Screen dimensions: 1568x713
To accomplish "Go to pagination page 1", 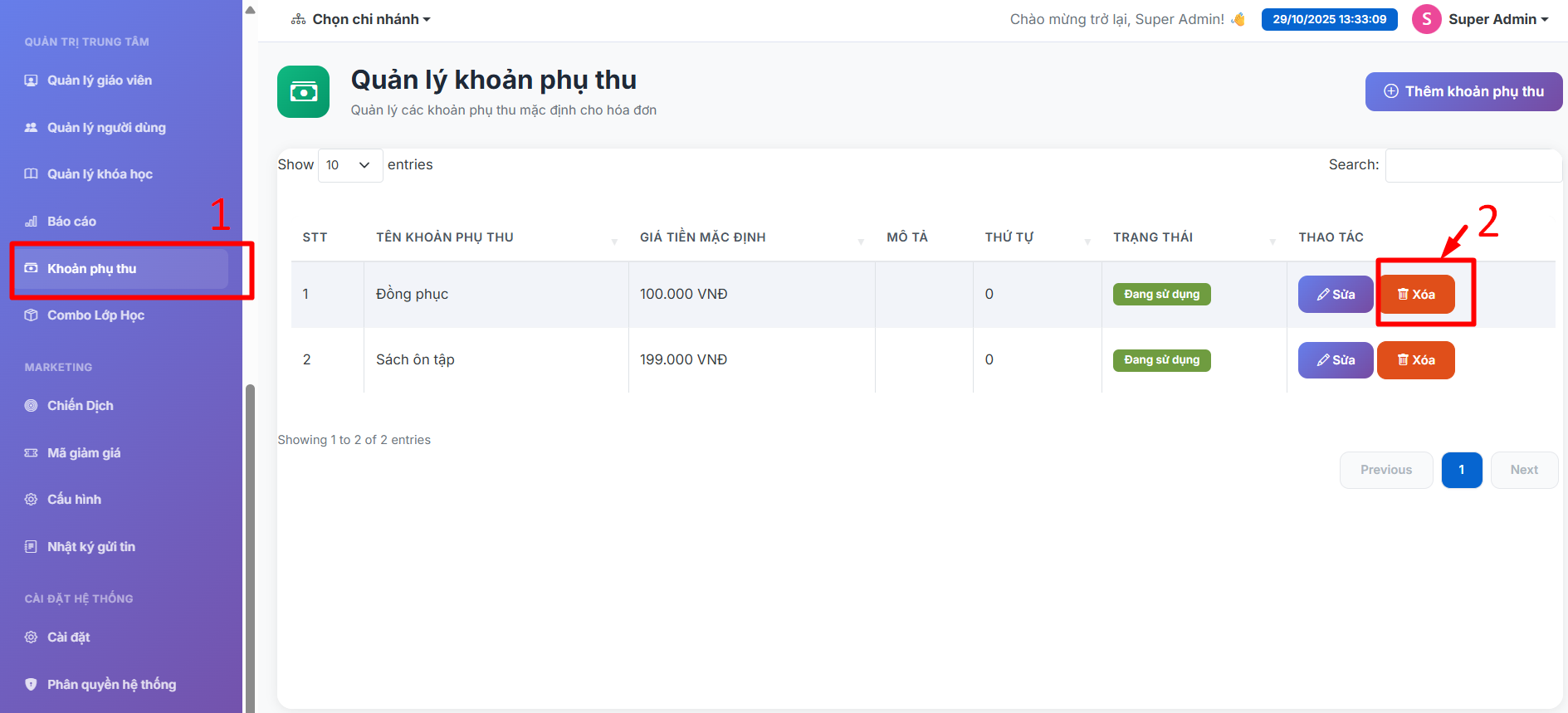I will [1461, 470].
